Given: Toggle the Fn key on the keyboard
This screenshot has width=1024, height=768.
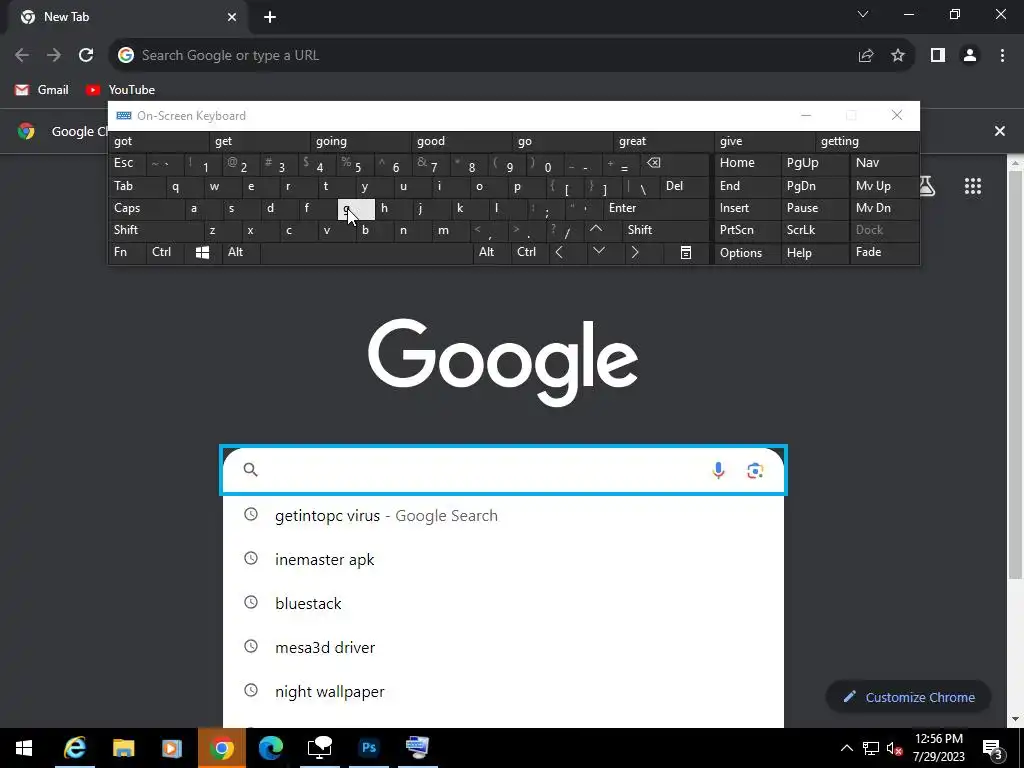Looking at the screenshot, I should click(127, 252).
